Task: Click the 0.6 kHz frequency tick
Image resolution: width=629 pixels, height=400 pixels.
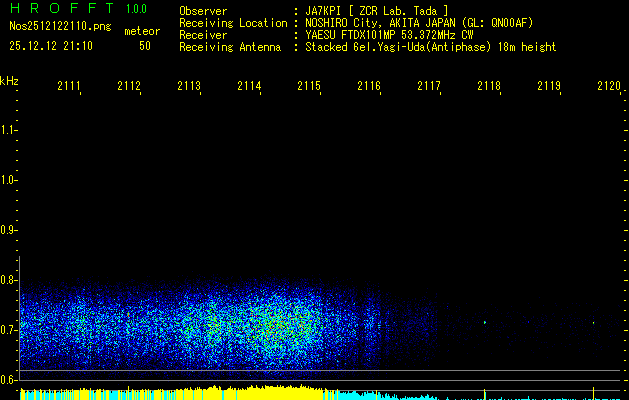Action: [9, 379]
